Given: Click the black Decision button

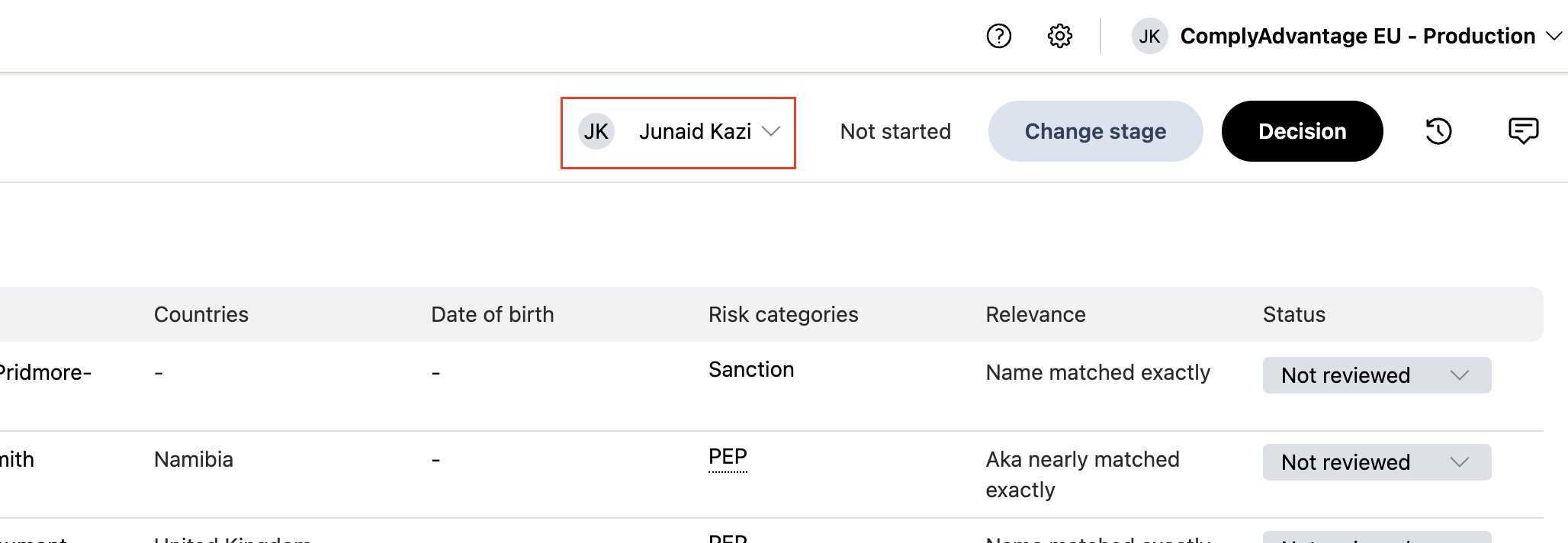Looking at the screenshot, I should tap(1302, 131).
